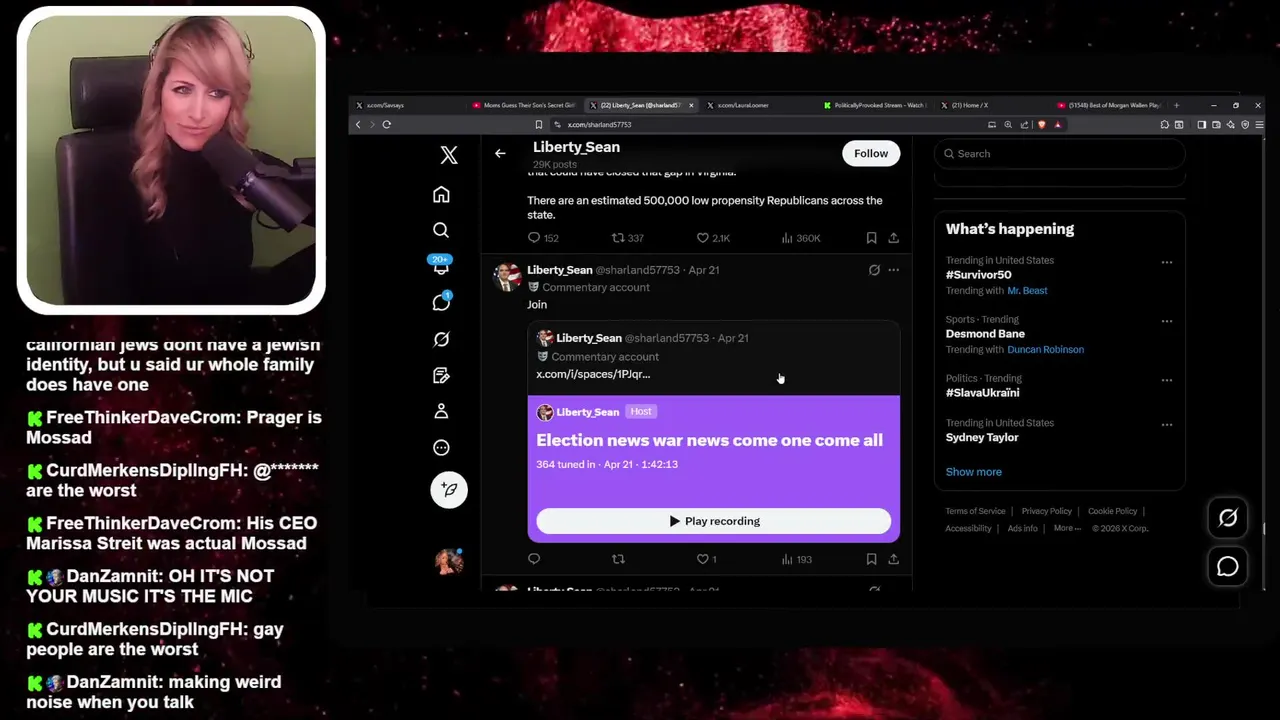Open Chat messages icon in sidebar
Viewport: 1280px width, 720px height.
coord(441,302)
